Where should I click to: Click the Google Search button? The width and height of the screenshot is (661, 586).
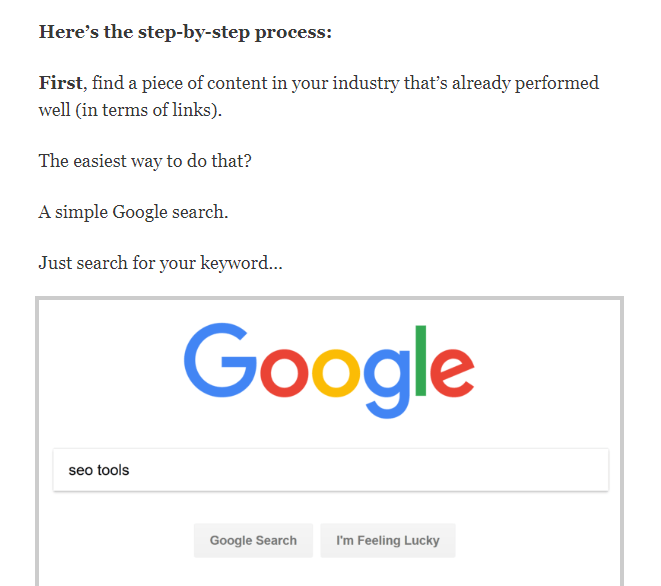[x=253, y=540]
